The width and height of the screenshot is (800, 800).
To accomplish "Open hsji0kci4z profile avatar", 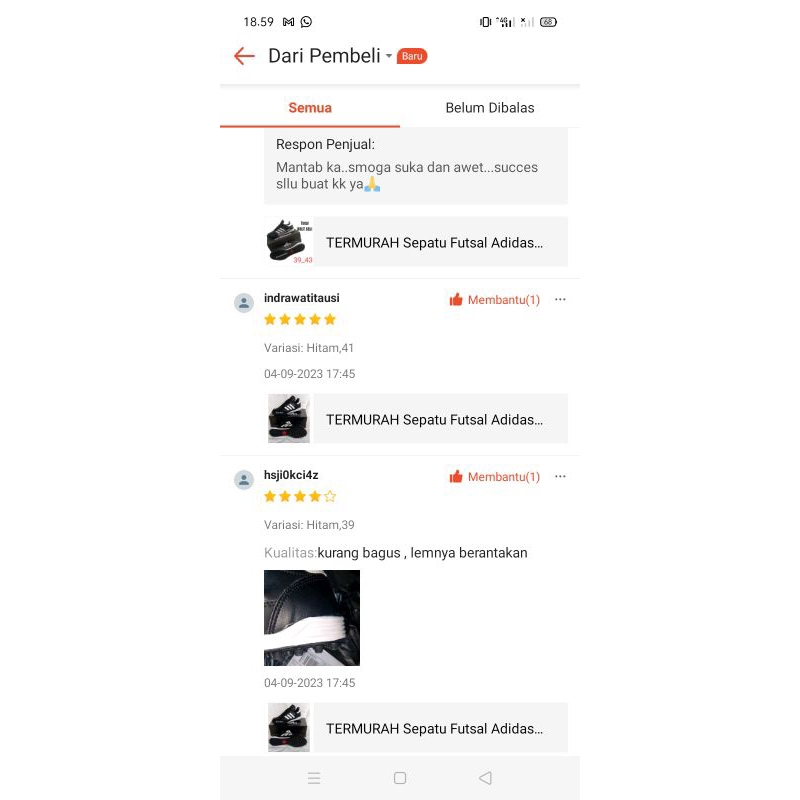I will [x=244, y=480].
